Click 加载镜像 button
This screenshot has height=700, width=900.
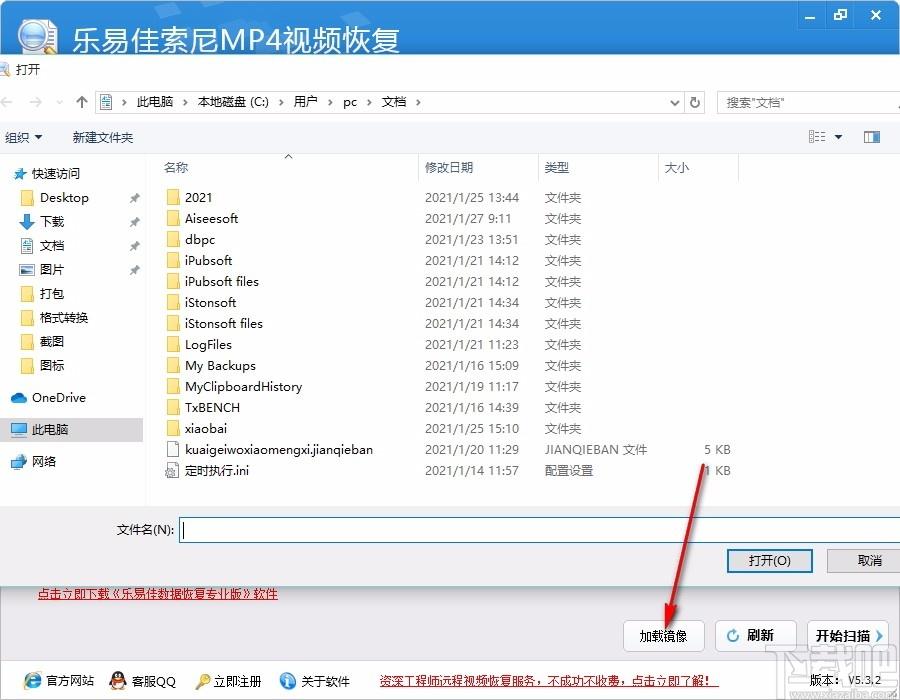[664, 636]
